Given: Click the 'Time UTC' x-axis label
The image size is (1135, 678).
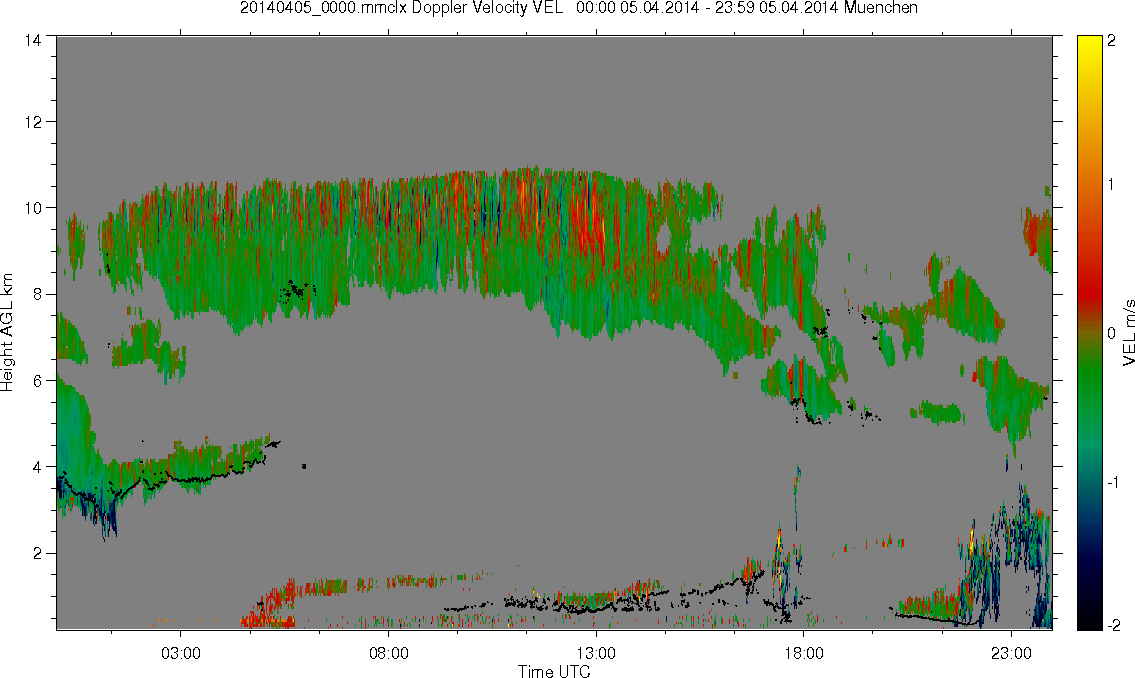Looking at the screenshot, I should tap(554, 671).
